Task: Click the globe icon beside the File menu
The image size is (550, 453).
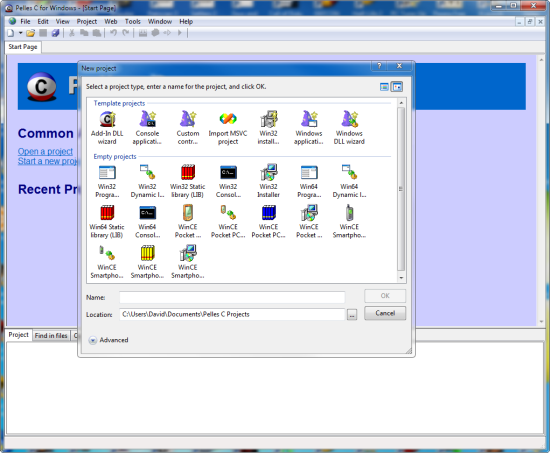Action: tap(12, 21)
